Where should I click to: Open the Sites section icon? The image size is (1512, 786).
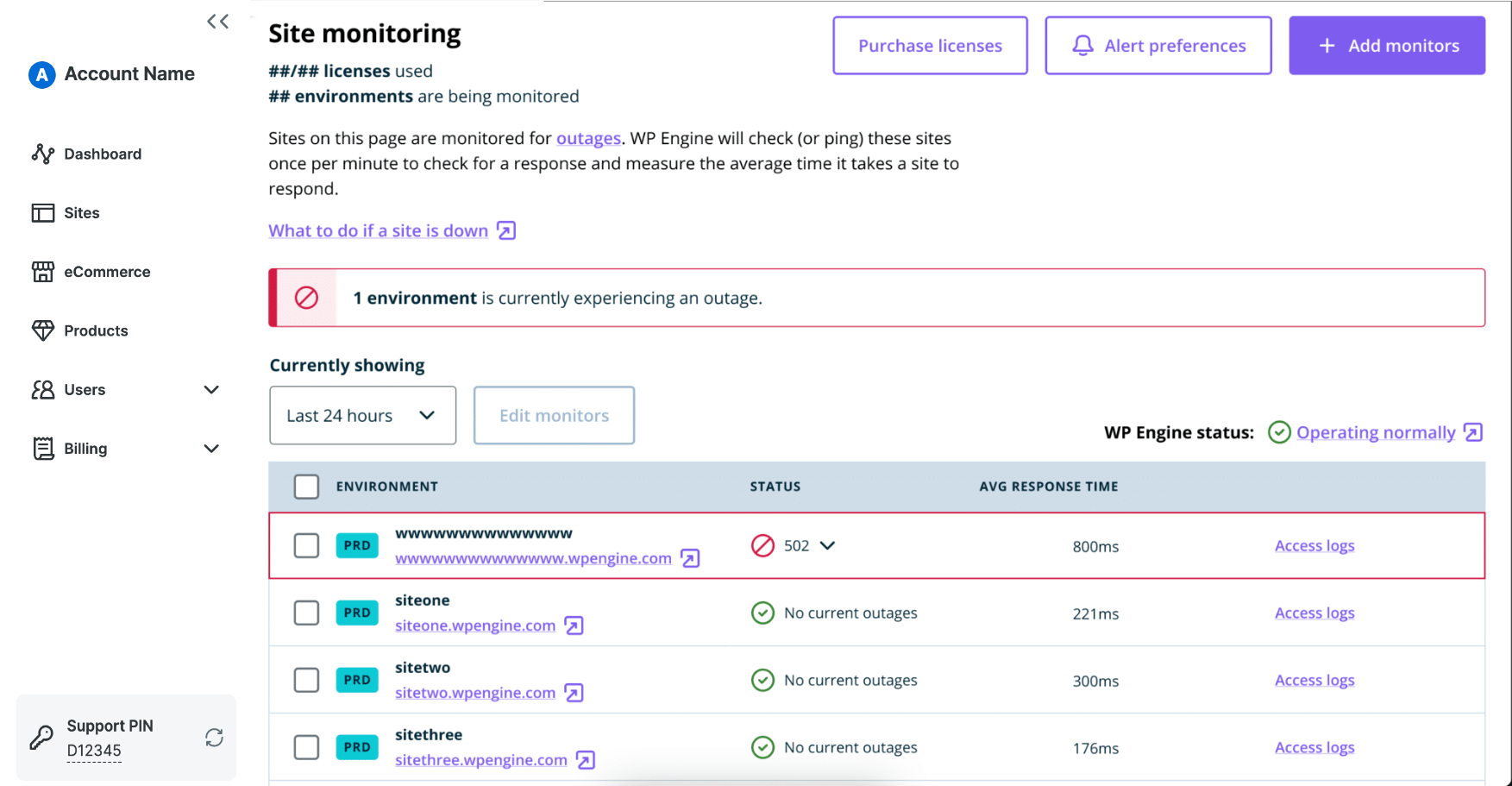[x=42, y=212]
